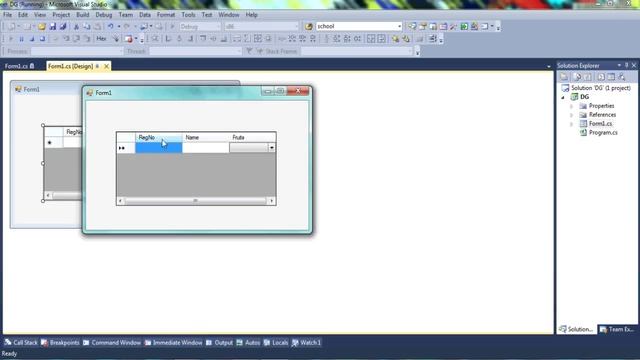Close the Form1.cs [Design] tab
This screenshot has width=640, height=360.
107,66
